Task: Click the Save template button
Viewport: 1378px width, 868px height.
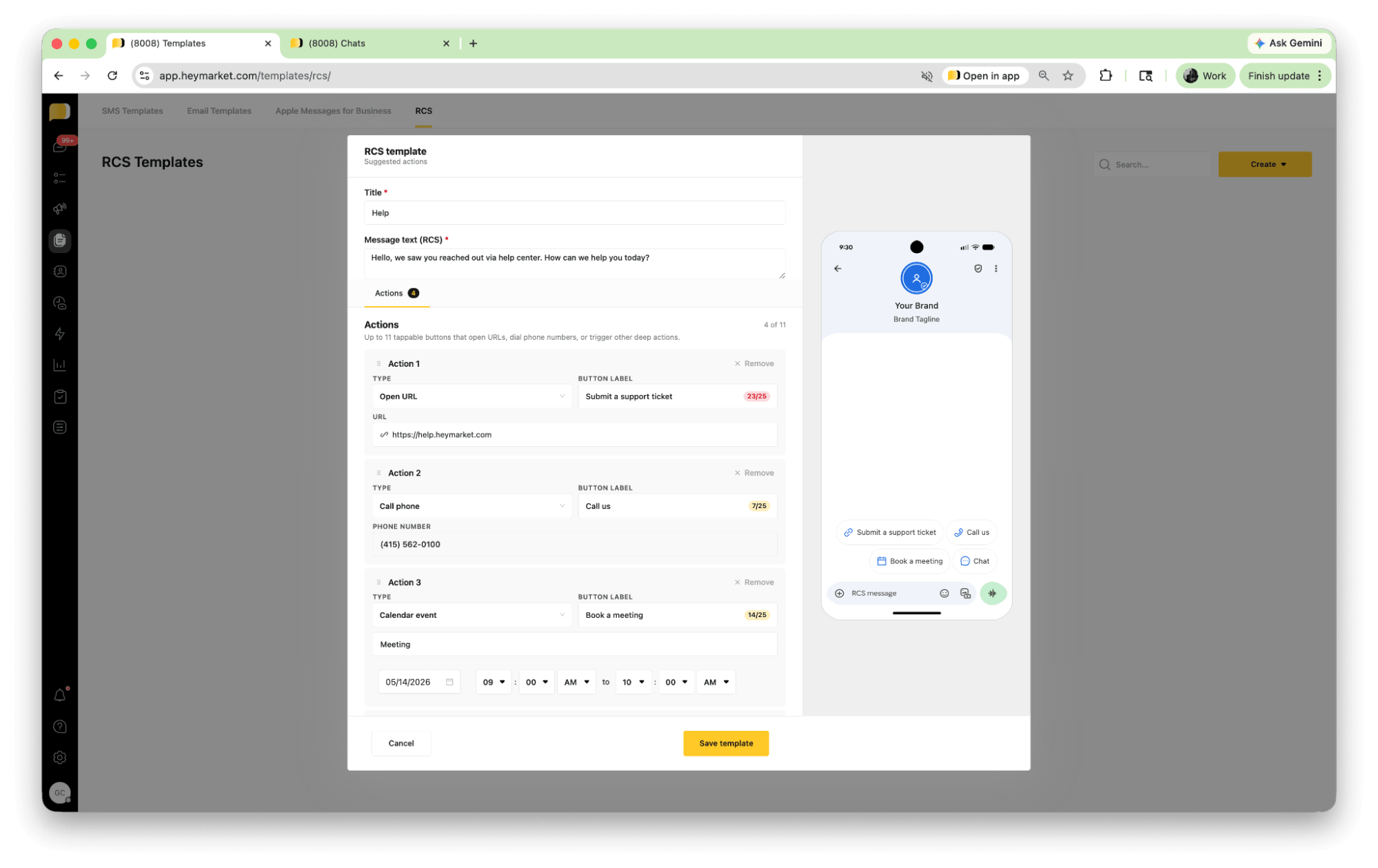Action: 726,743
